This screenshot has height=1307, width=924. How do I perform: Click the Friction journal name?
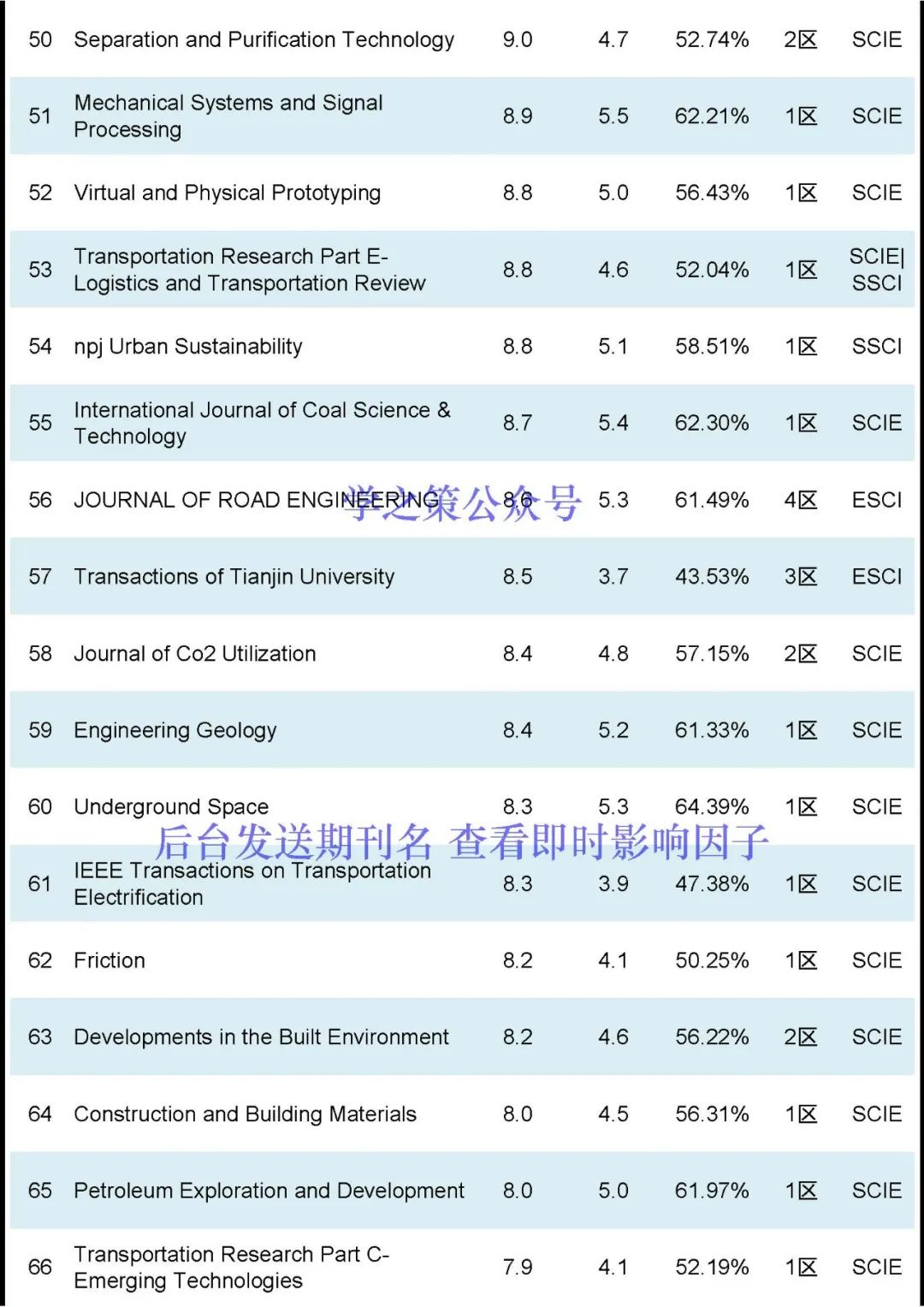coord(109,960)
